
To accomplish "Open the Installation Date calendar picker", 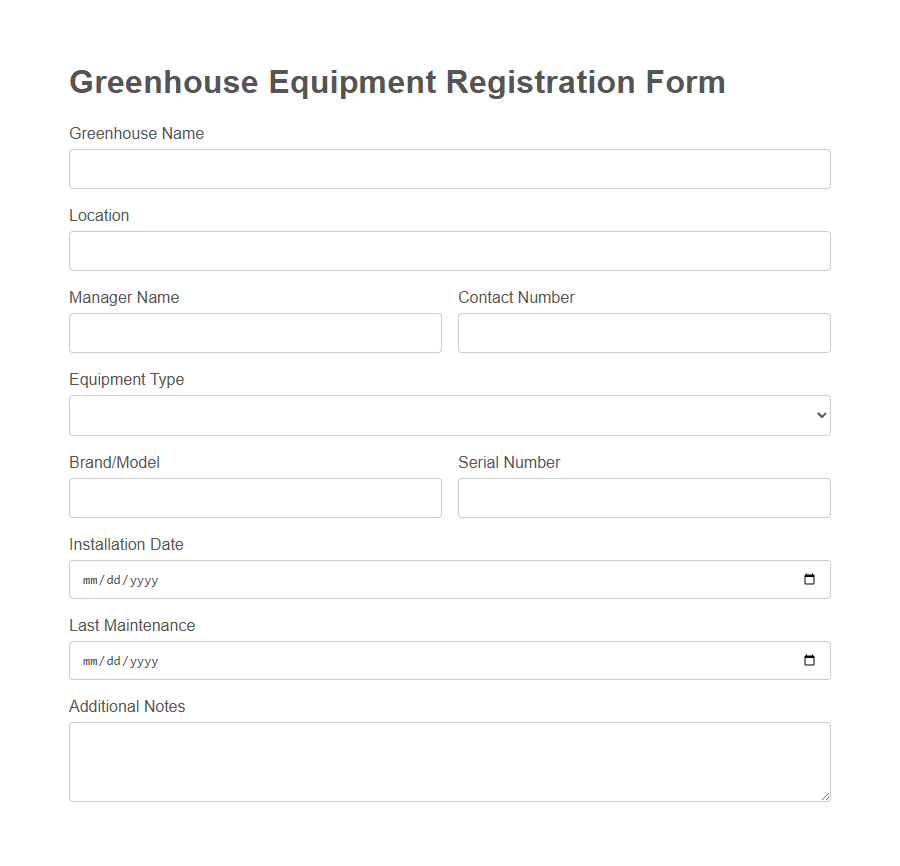I will [x=808, y=579].
